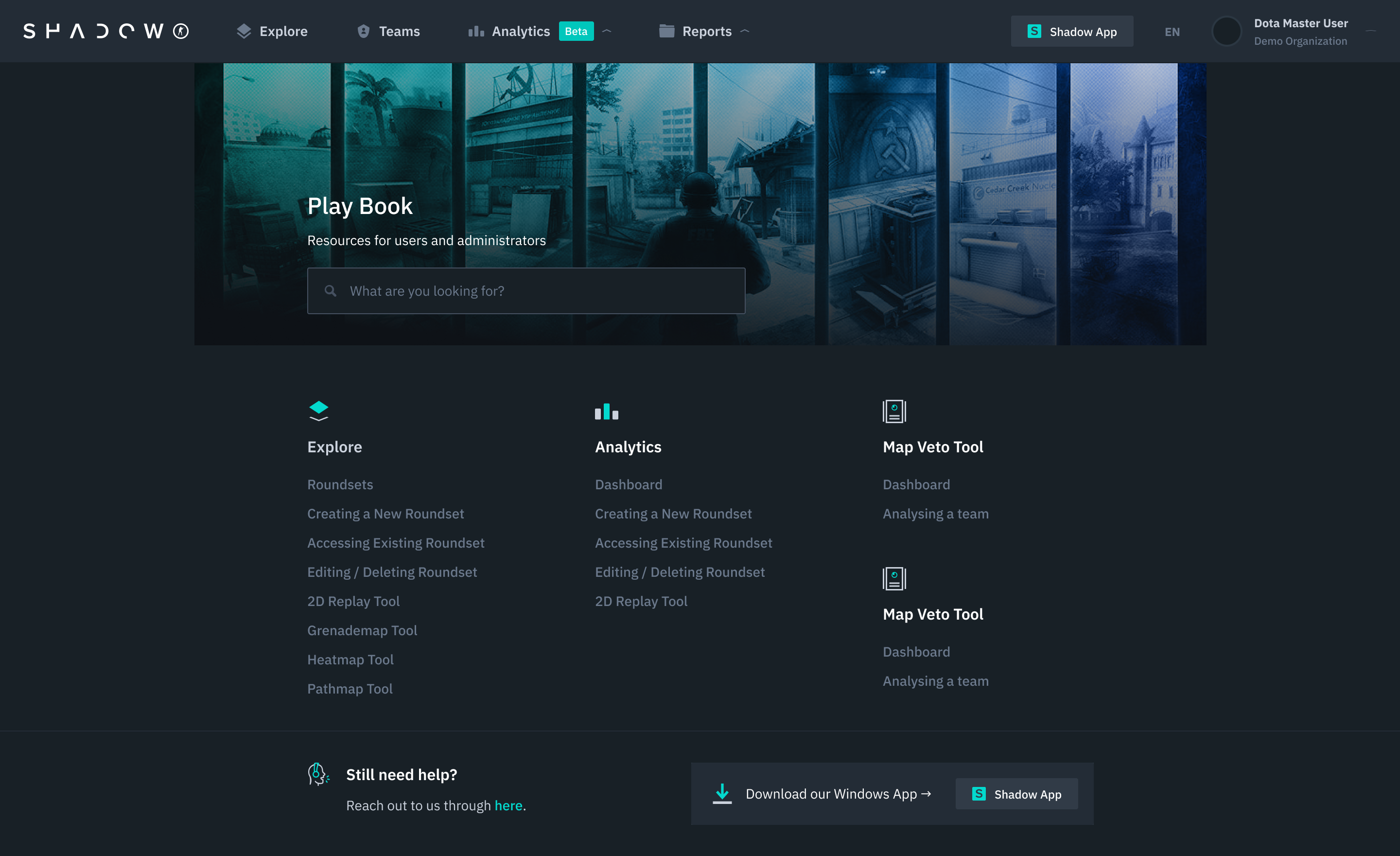Expand the Reports menu chevron

pos(745,31)
